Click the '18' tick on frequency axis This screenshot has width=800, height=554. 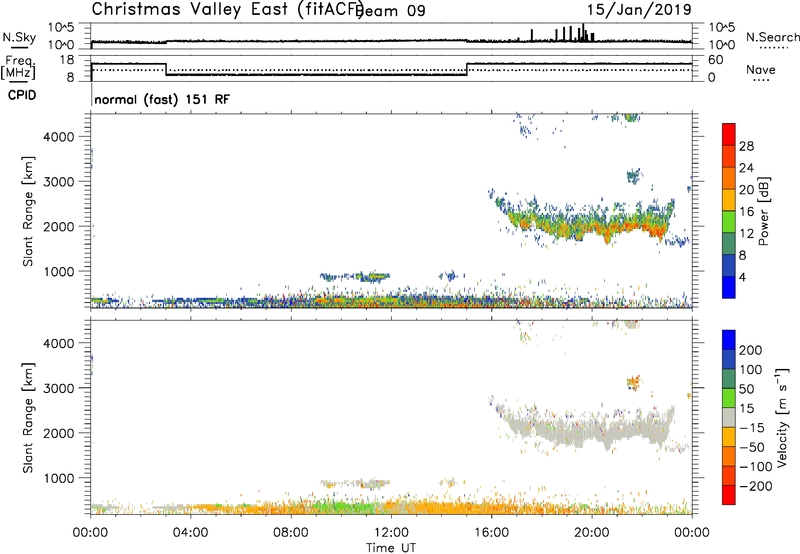click(66, 60)
